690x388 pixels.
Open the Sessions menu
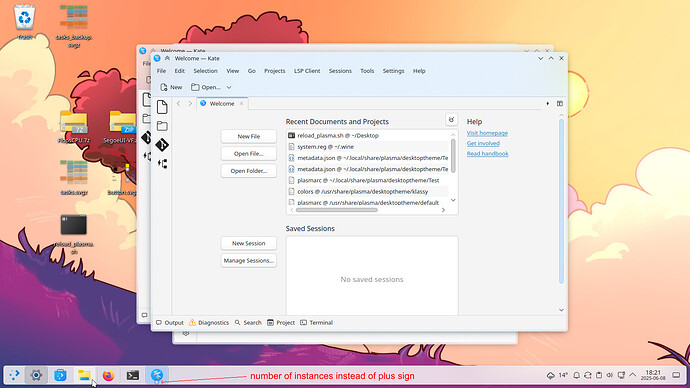tap(340, 71)
